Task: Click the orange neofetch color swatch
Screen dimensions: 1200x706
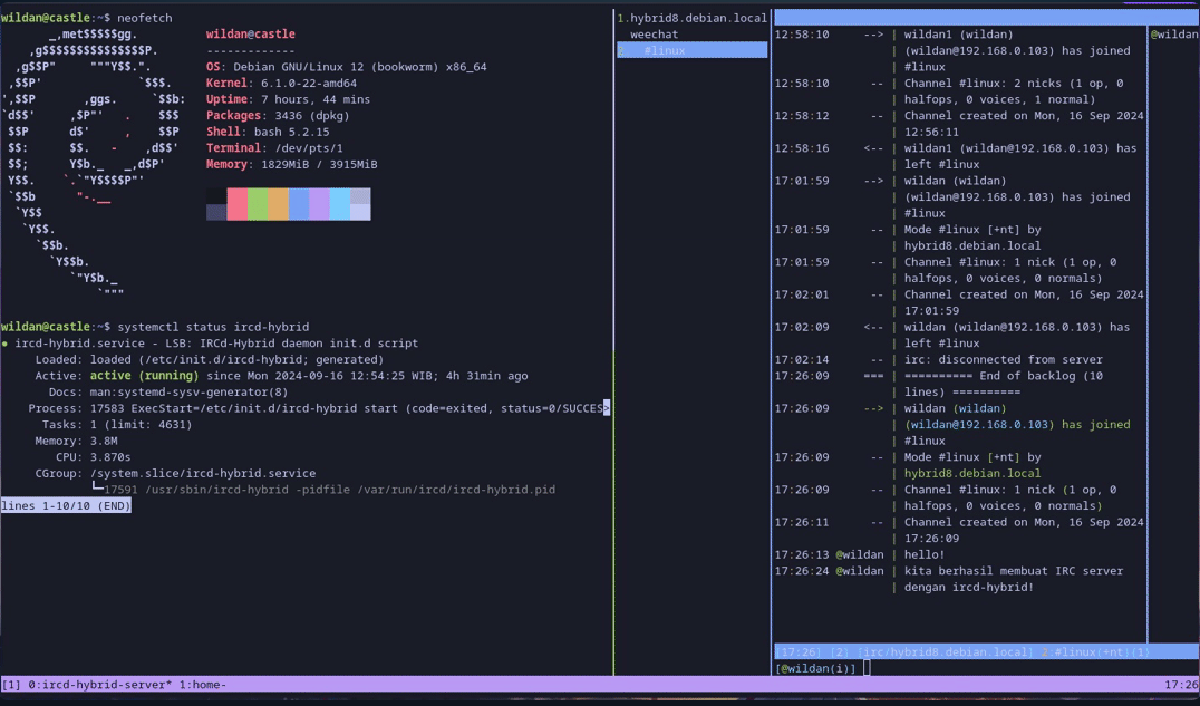Action: tap(278, 204)
